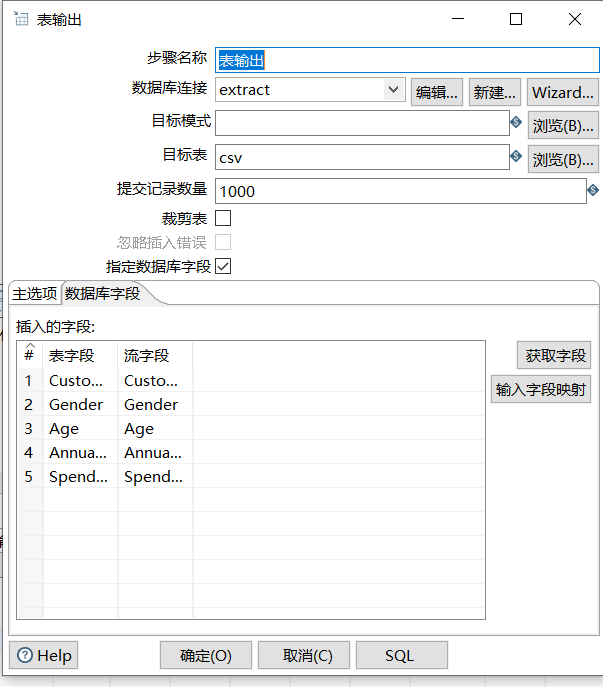Minimize the 表输出 dialog window

(458, 19)
